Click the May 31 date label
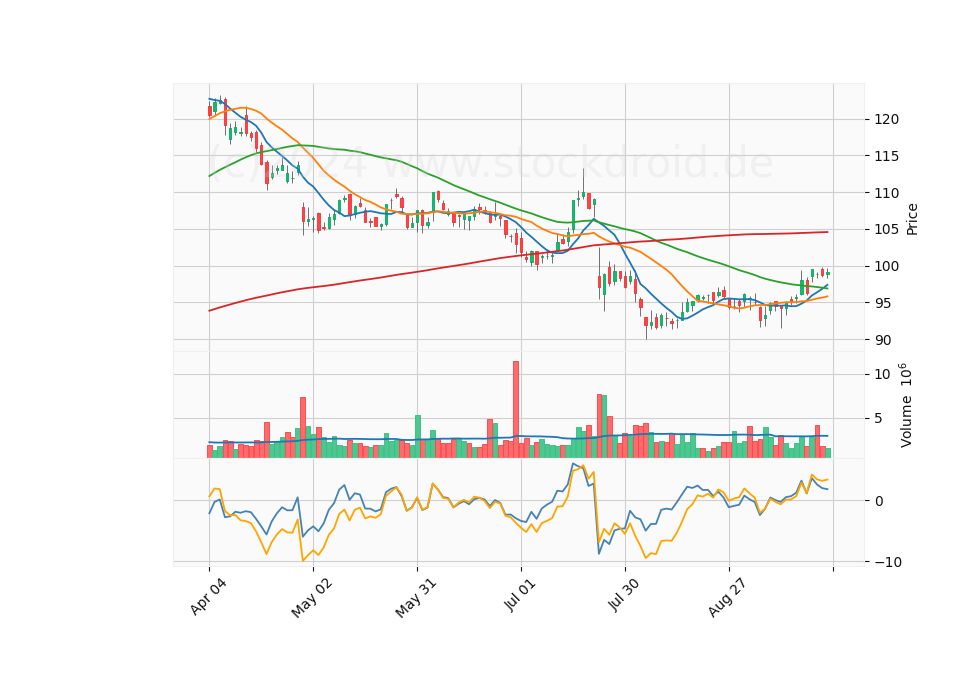Screen dimensions: 960x690 (x=416, y=598)
